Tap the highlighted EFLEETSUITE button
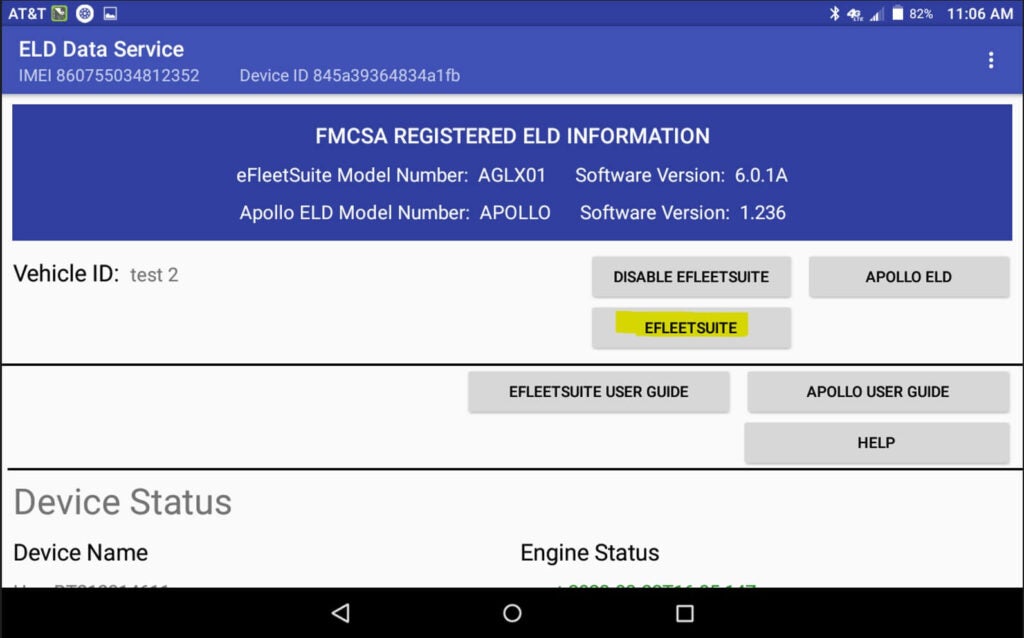This screenshot has height=638, width=1024. coord(691,328)
